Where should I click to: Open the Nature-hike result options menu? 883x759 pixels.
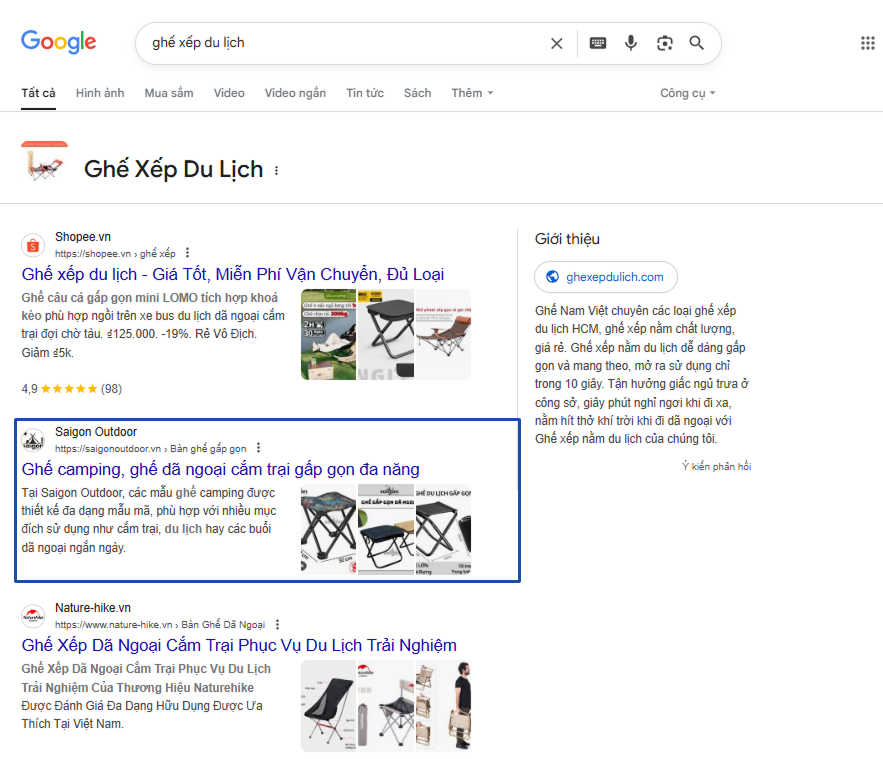(x=277, y=624)
